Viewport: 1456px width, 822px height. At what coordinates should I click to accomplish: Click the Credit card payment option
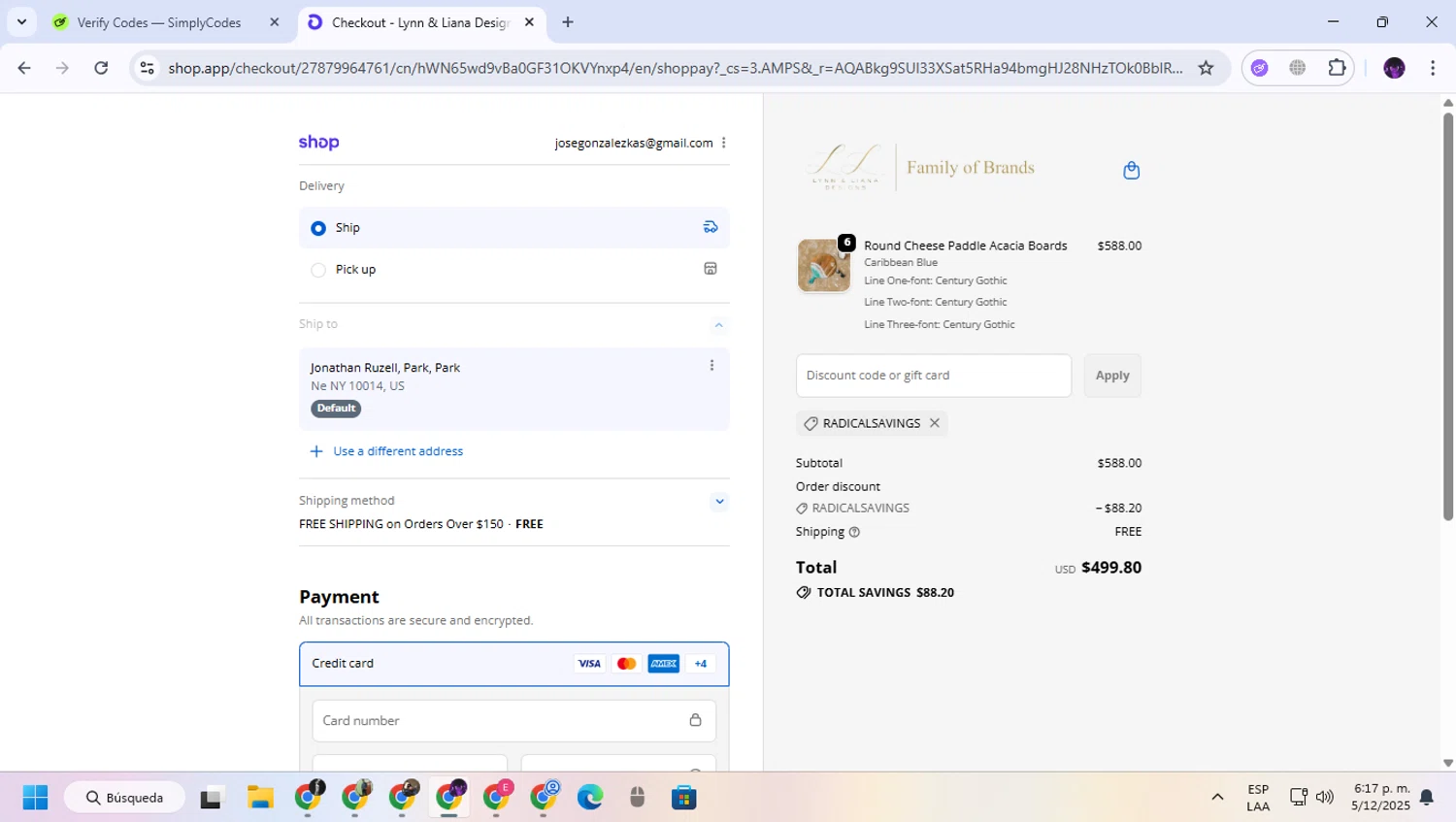(513, 664)
